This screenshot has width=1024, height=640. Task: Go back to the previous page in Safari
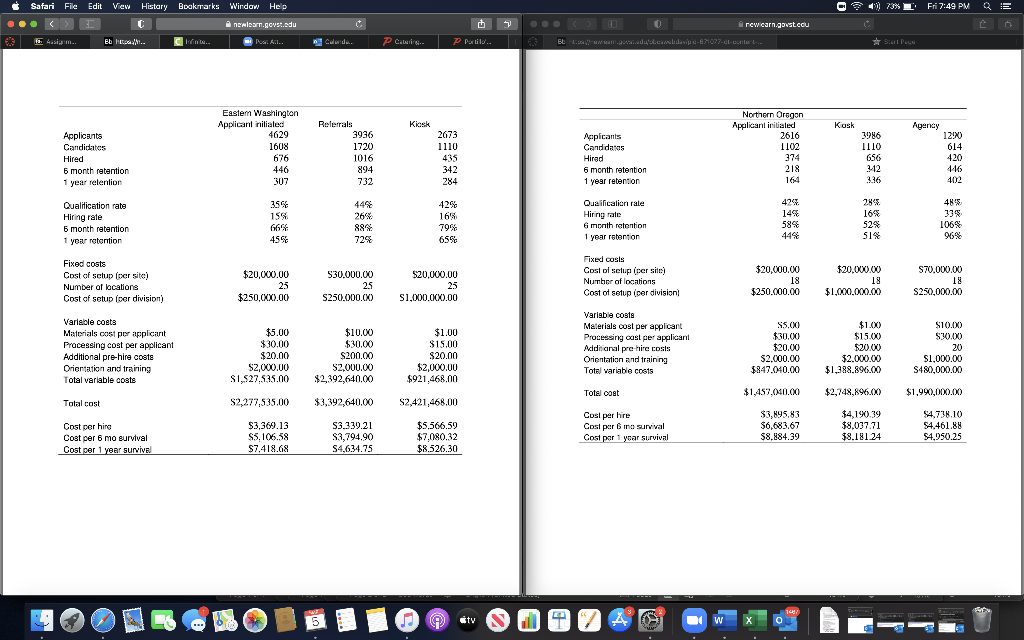[x=51, y=22]
